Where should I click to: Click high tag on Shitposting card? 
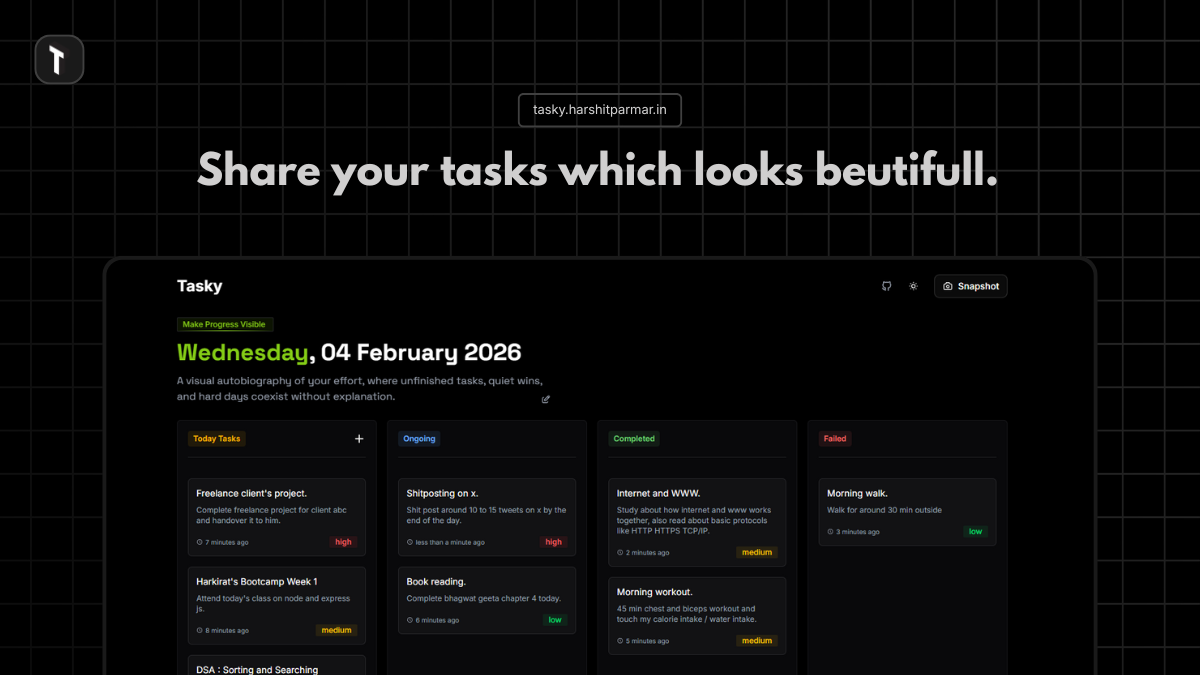553,542
